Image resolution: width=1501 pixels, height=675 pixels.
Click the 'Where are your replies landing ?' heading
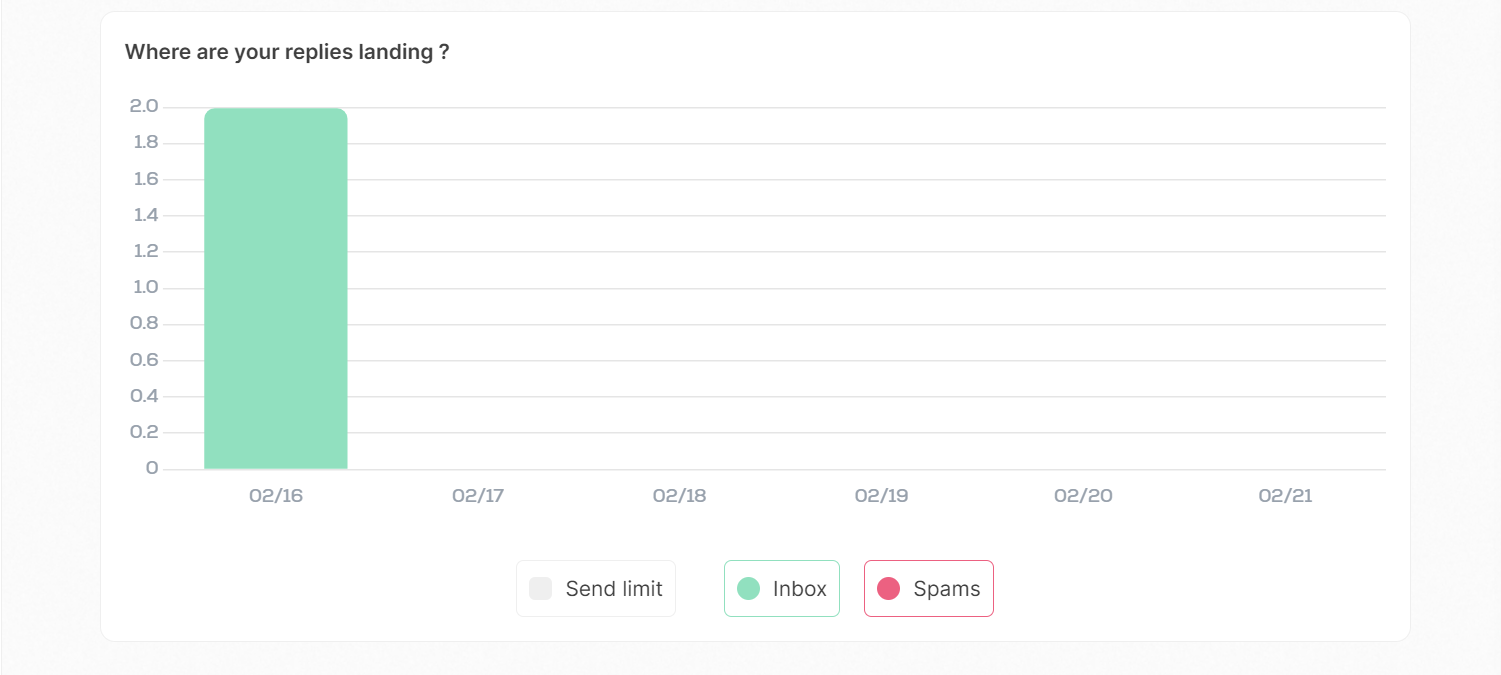pos(287,52)
